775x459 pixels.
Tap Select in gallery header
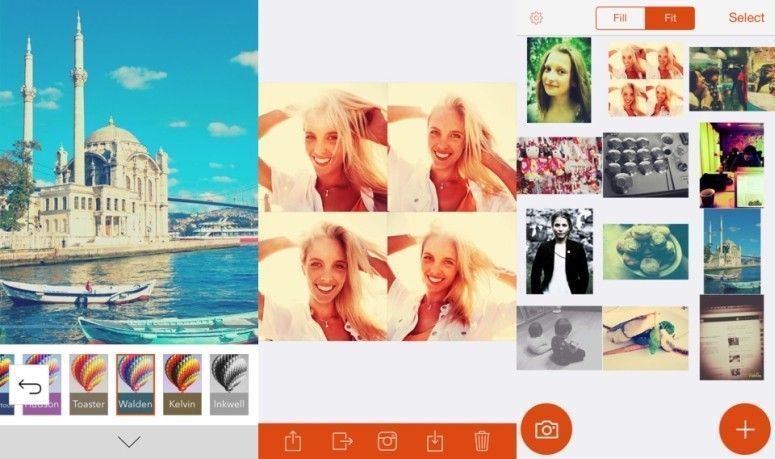point(746,18)
